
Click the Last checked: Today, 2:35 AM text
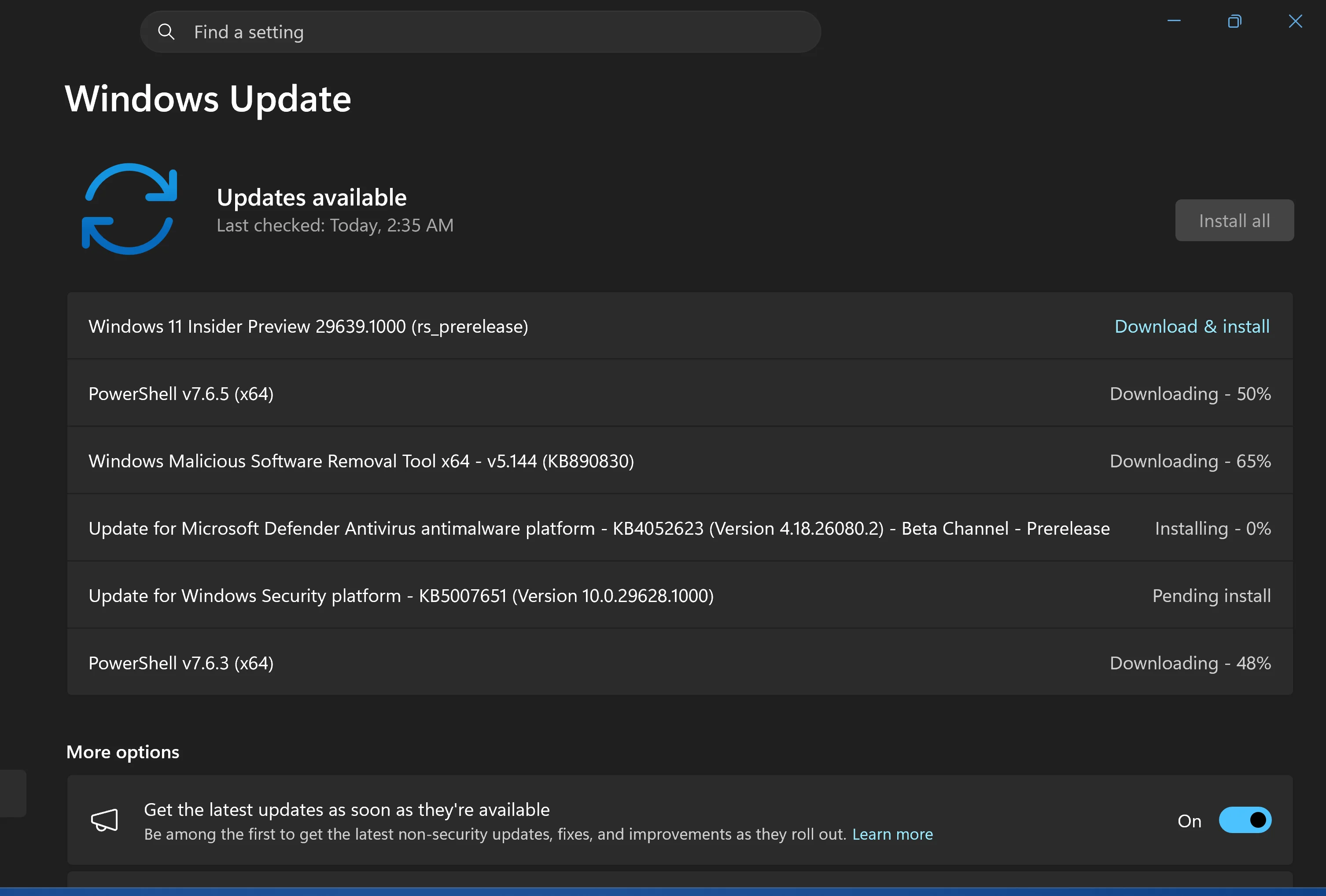click(x=335, y=225)
